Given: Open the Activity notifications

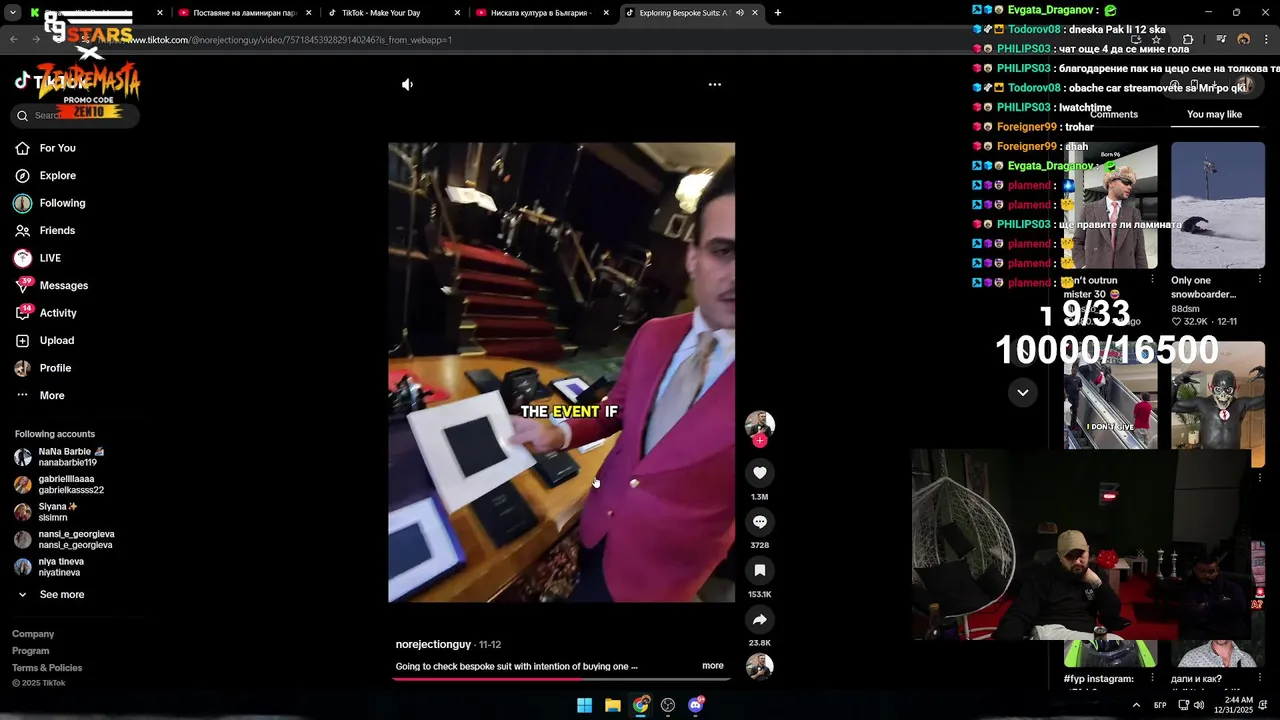Looking at the screenshot, I should coord(46,313).
